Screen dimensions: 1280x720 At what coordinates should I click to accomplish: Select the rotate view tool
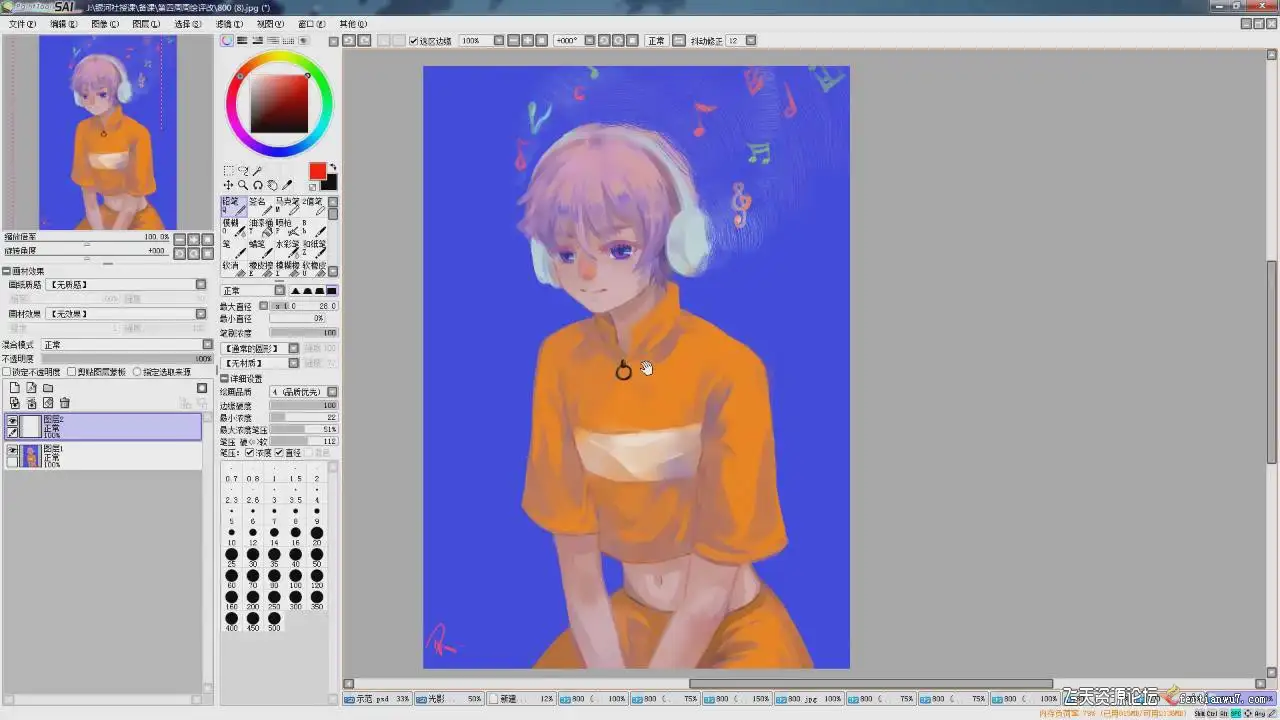tap(257, 185)
